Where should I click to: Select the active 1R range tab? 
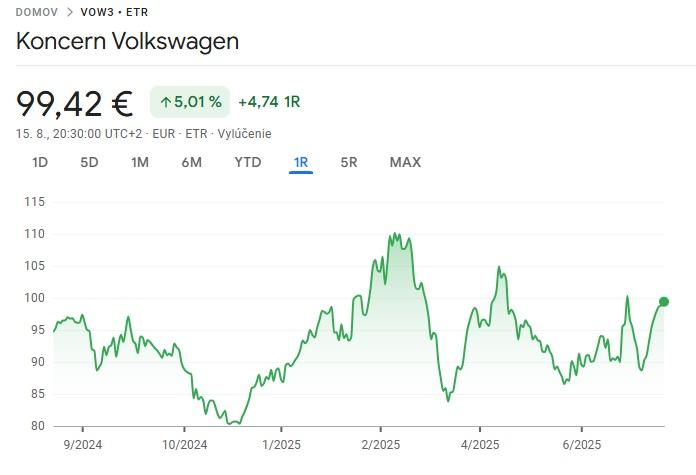pos(301,162)
